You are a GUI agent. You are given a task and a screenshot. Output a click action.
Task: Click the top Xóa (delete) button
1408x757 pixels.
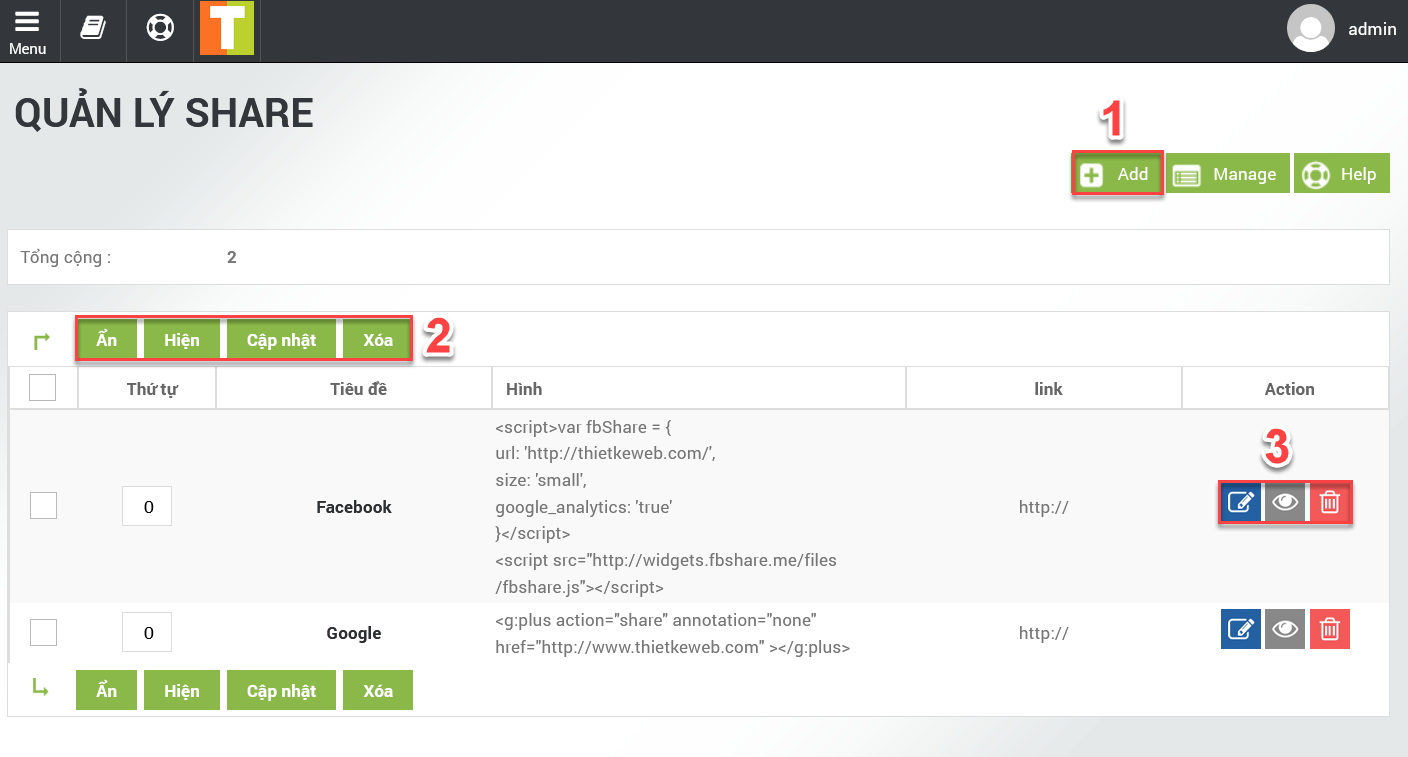pyautogui.click(x=378, y=340)
